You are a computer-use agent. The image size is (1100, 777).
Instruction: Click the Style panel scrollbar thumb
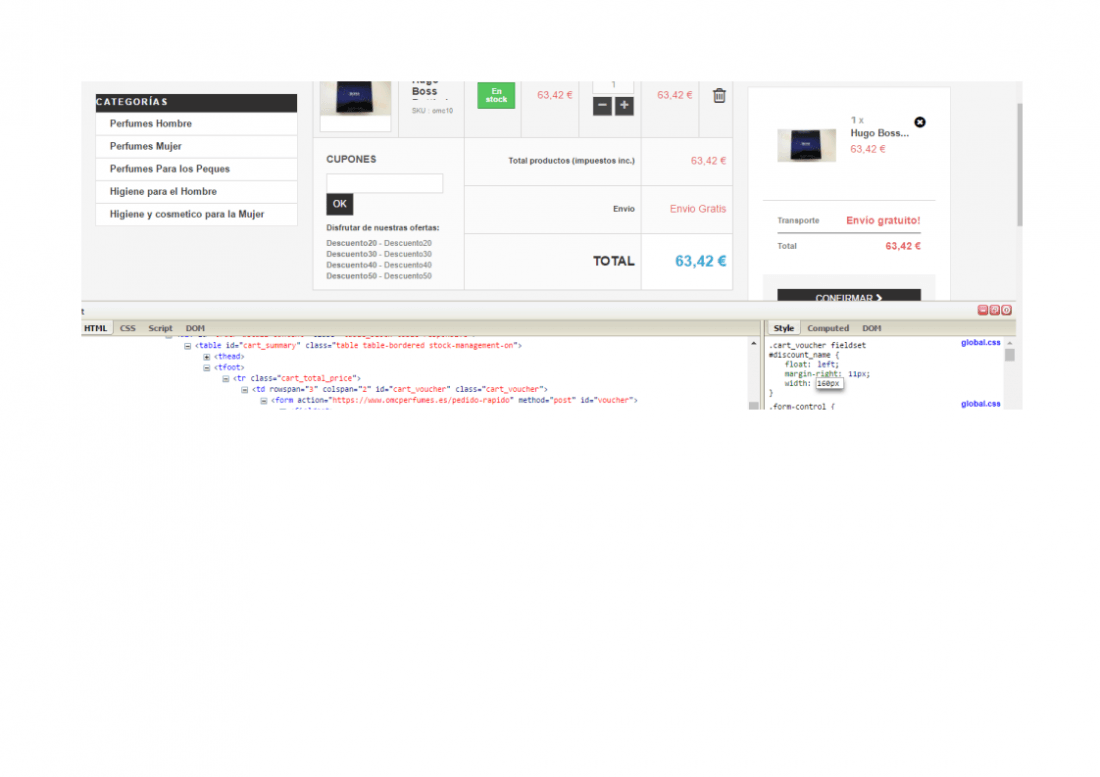[x=1010, y=355]
